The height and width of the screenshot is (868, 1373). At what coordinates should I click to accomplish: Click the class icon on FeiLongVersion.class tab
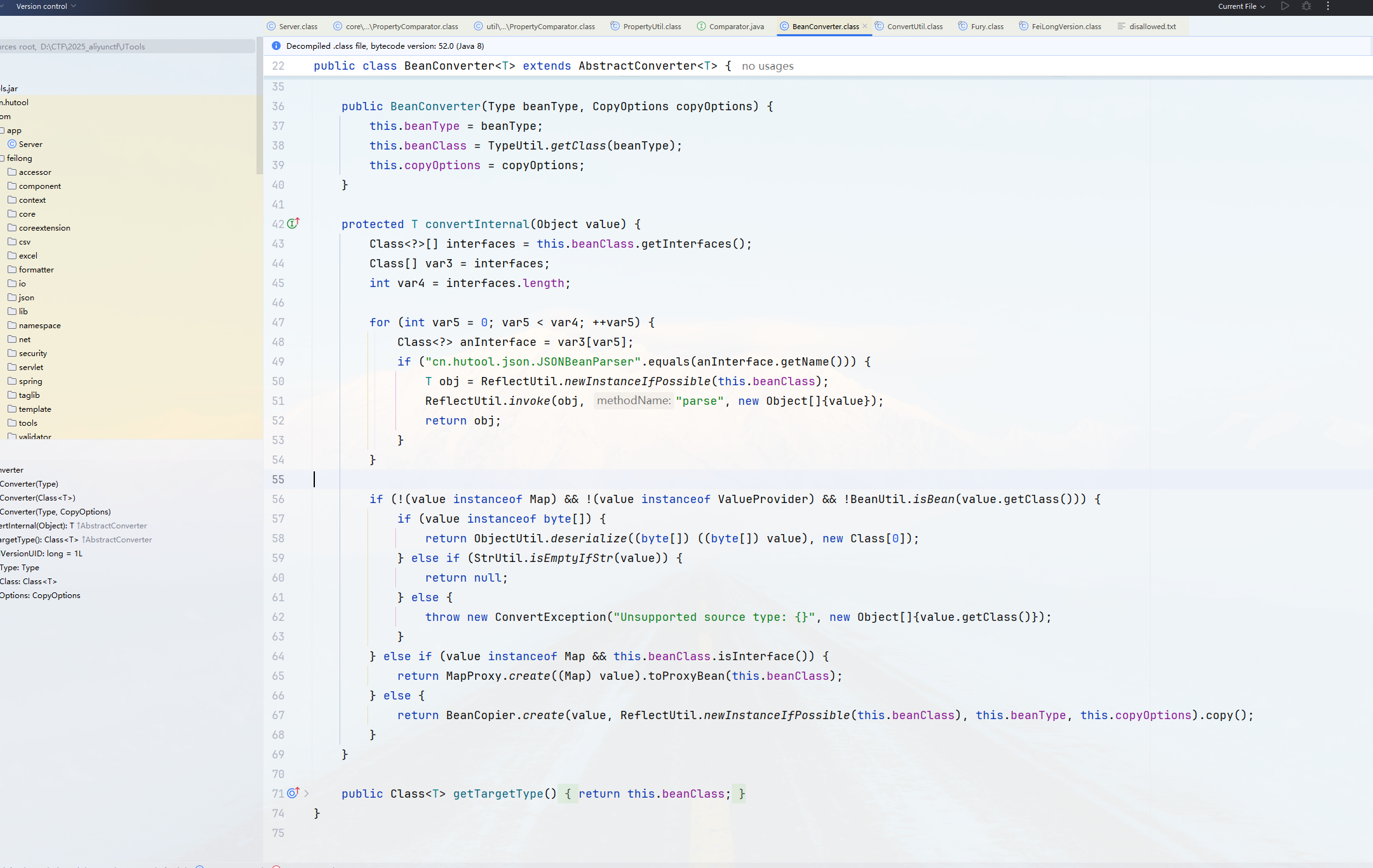1024,26
